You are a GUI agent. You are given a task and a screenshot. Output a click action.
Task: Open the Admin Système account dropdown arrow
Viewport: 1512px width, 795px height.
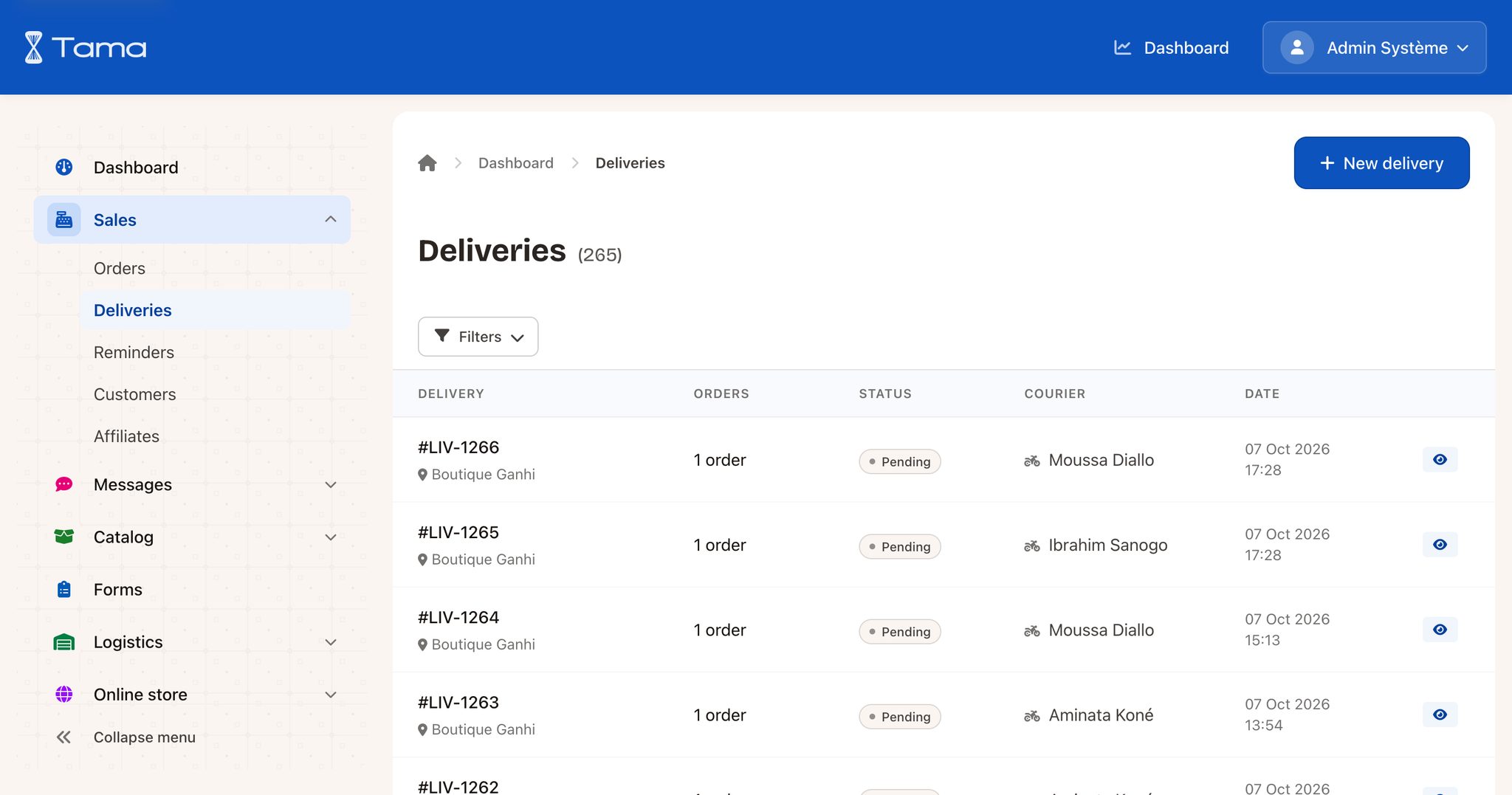(1463, 48)
